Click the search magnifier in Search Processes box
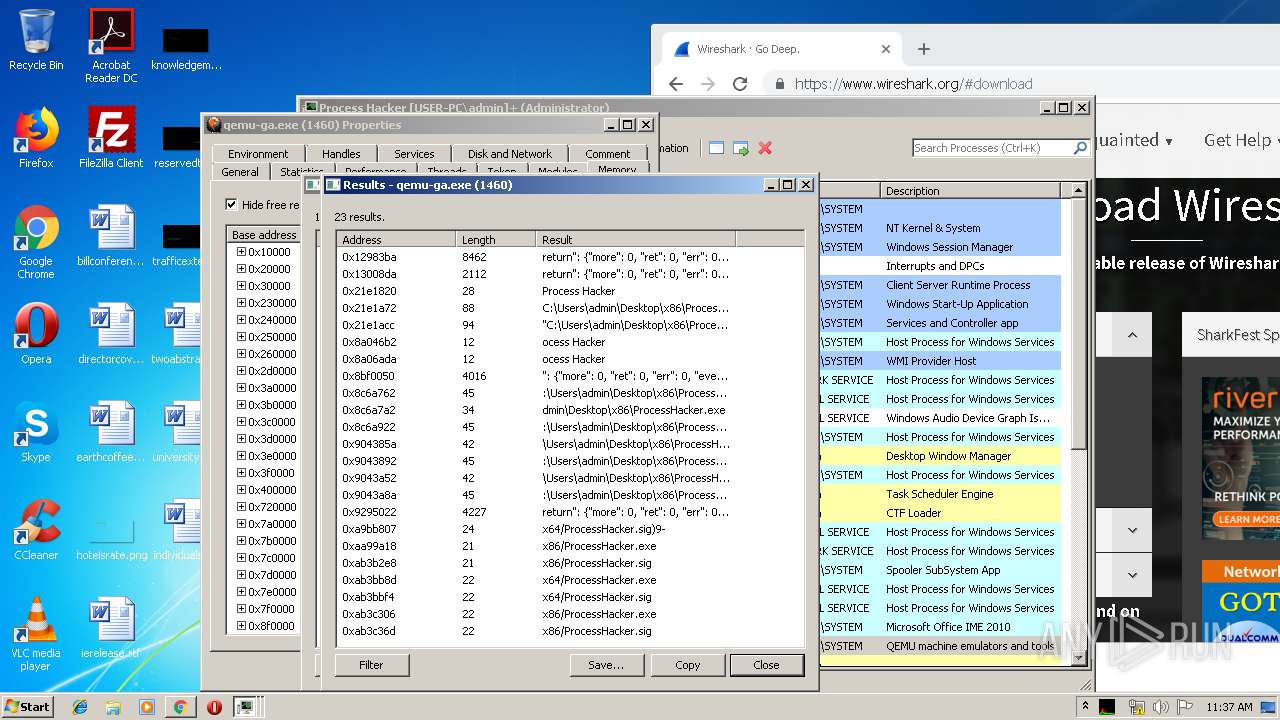The height and width of the screenshot is (720, 1280). (x=1080, y=148)
